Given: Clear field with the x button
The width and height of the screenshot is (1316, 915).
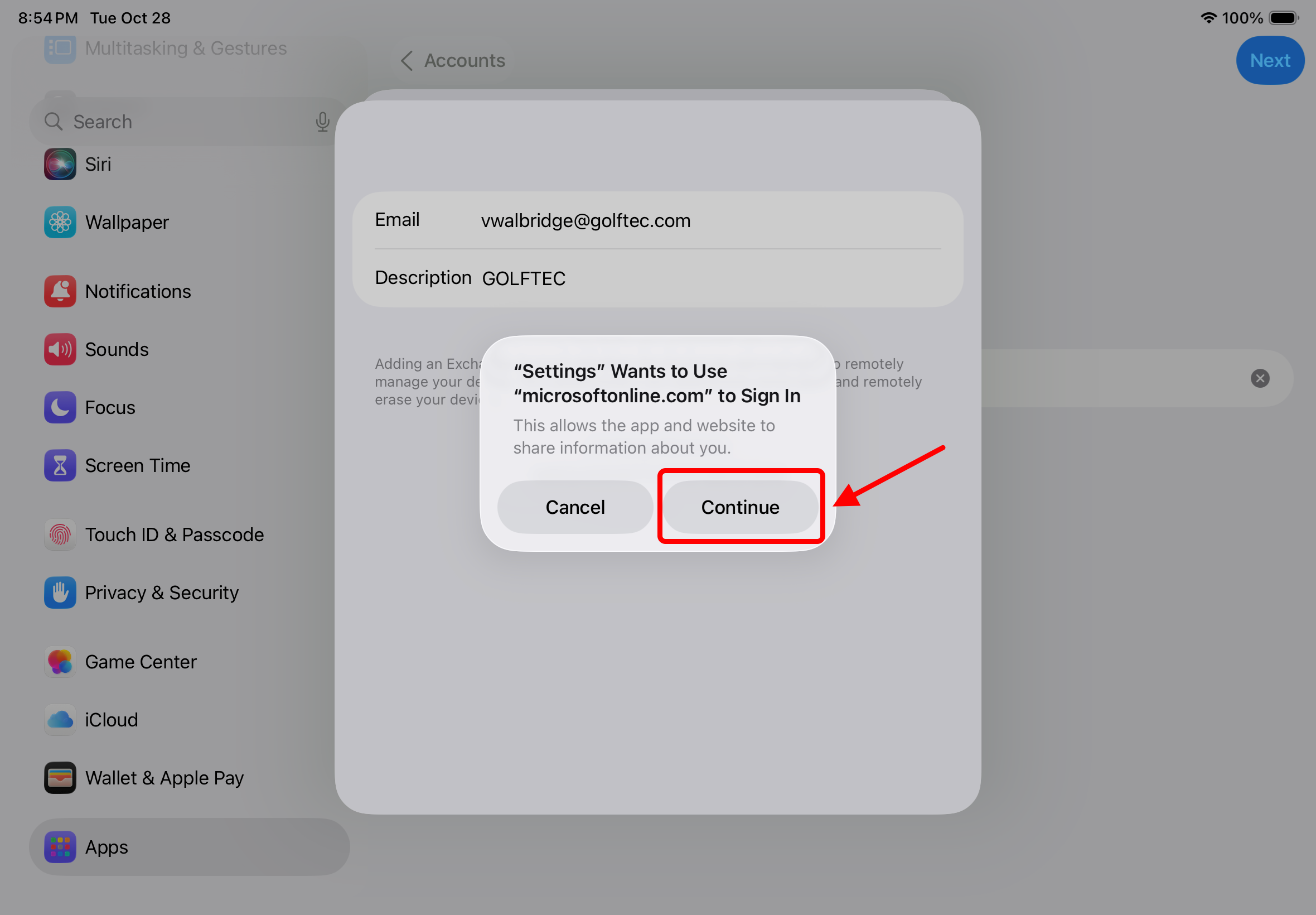Looking at the screenshot, I should point(1260,378).
